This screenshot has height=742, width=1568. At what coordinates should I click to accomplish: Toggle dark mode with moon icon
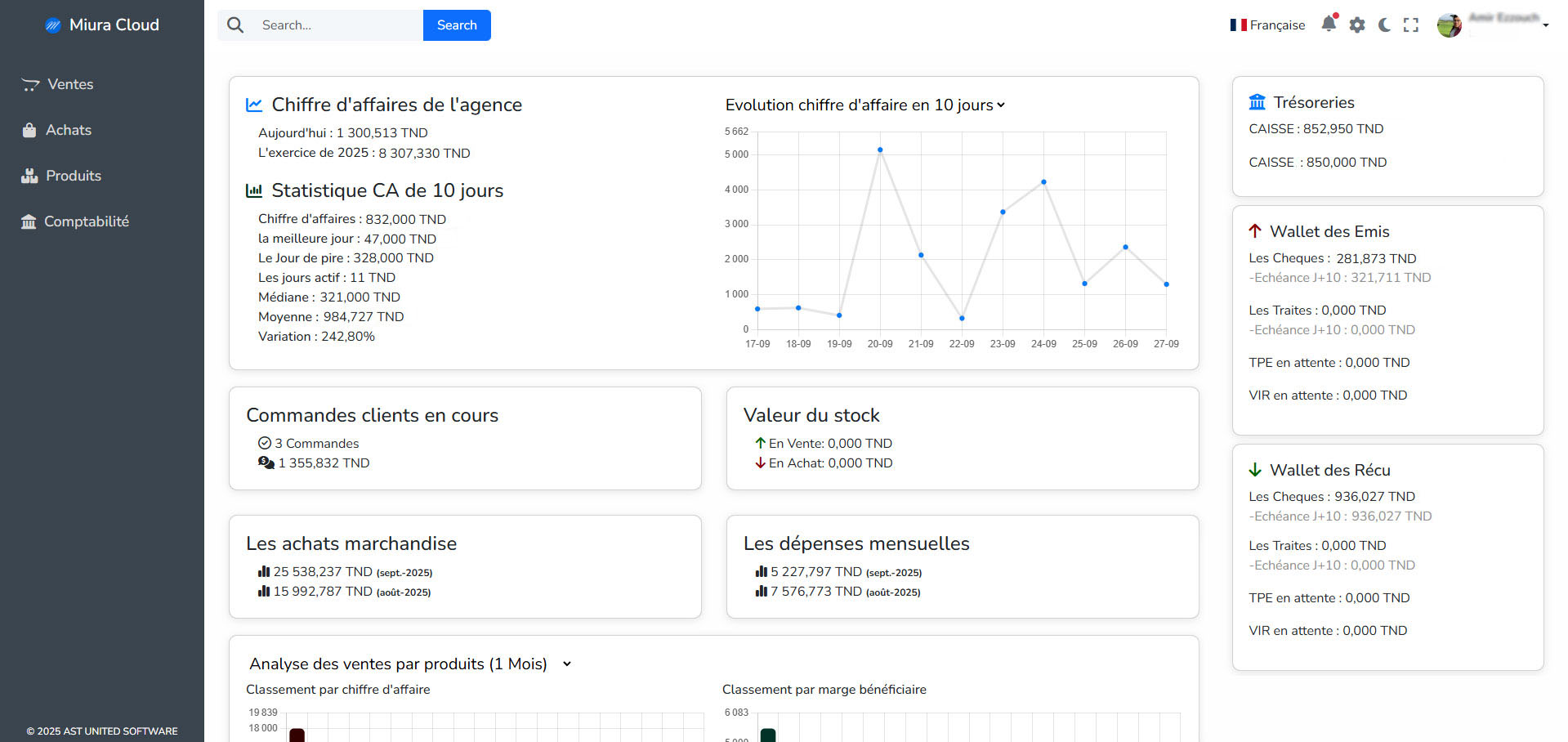tap(1384, 25)
